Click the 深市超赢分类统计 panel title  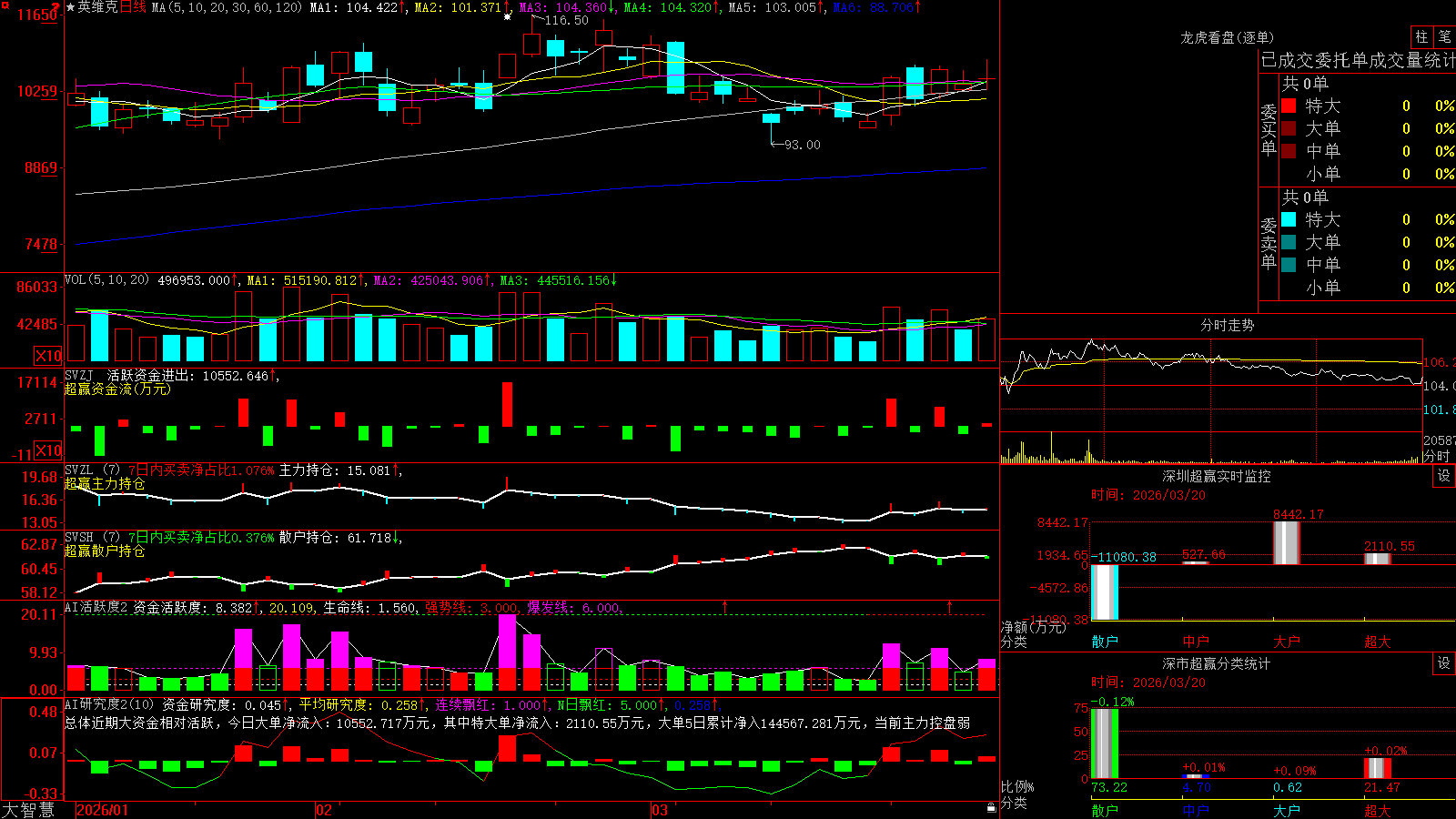coord(1217,663)
